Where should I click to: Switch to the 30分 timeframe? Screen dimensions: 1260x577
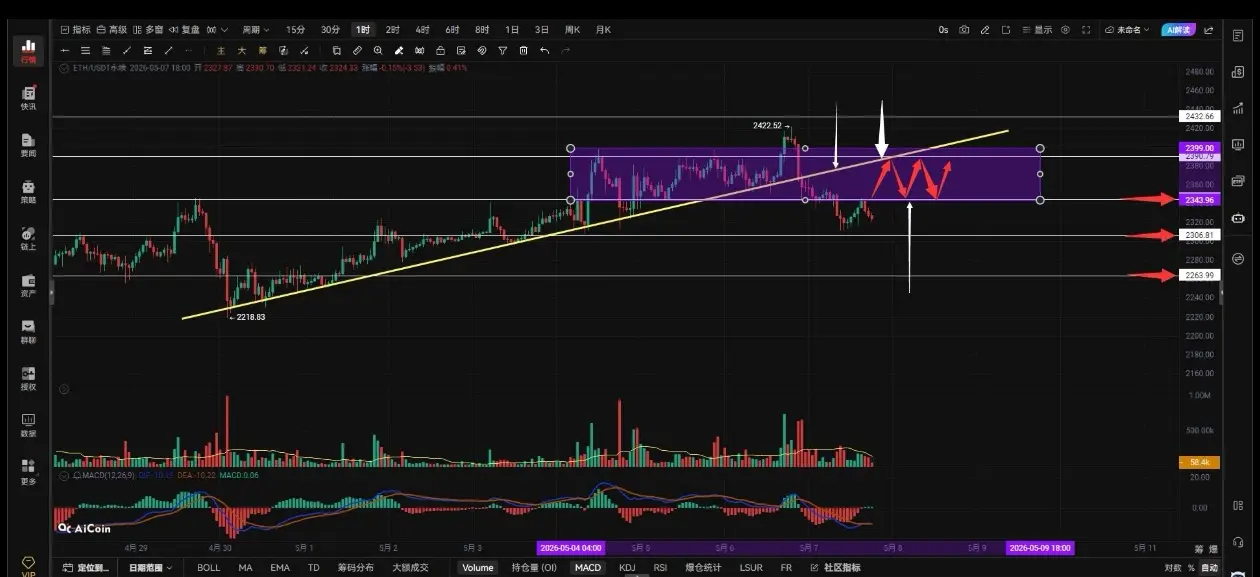(x=330, y=30)
